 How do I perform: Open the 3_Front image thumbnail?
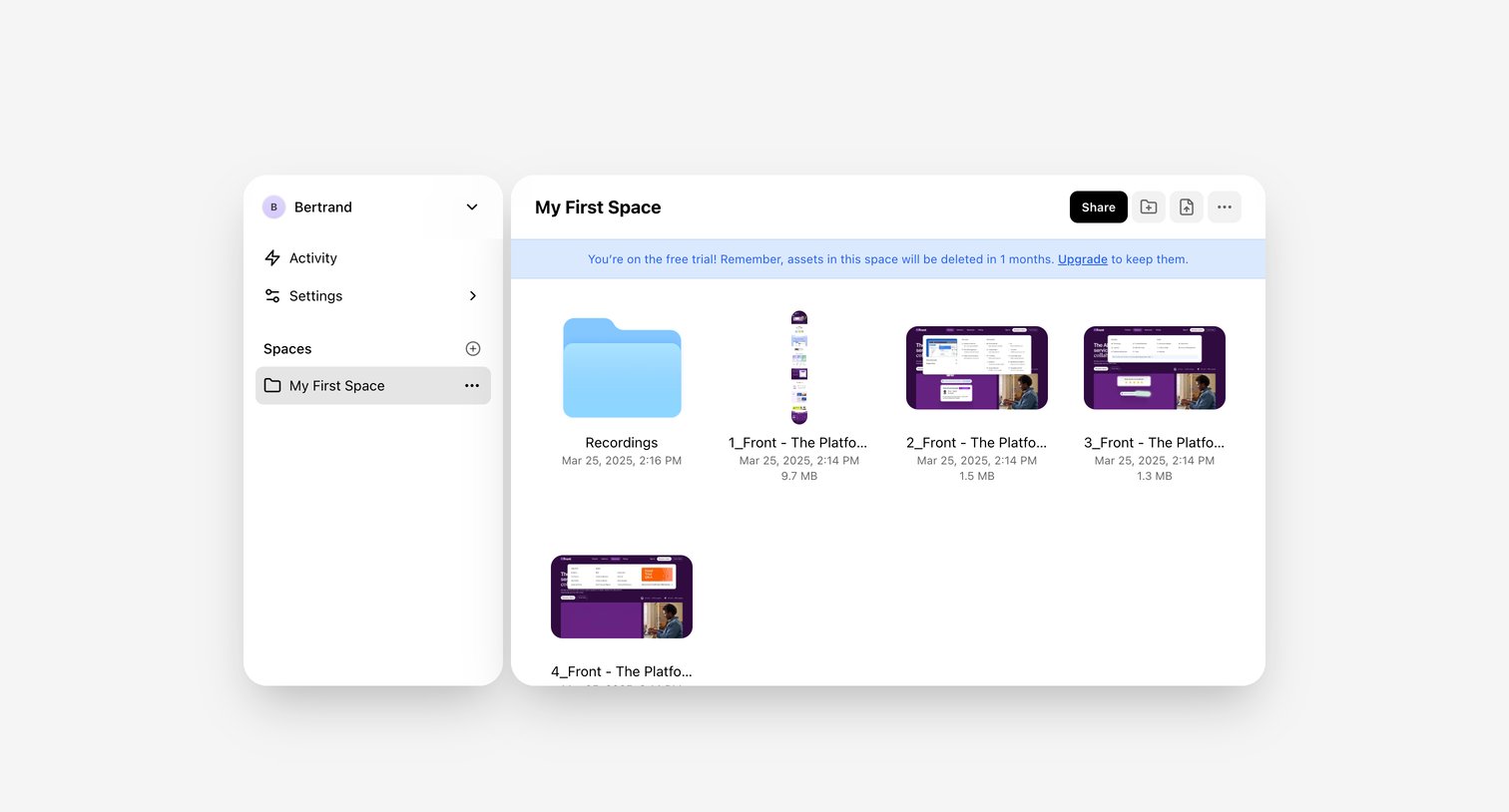coord(1155,368)
